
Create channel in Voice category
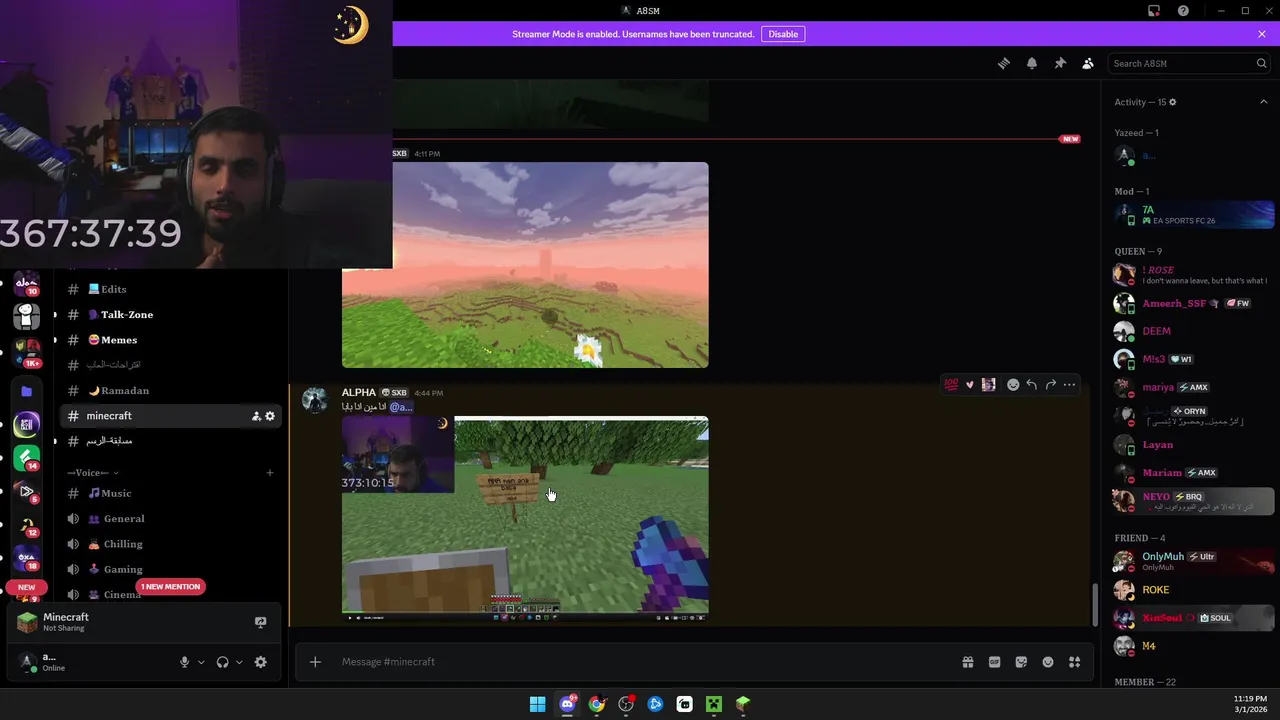pyautogui.click(x=270, y=472)
